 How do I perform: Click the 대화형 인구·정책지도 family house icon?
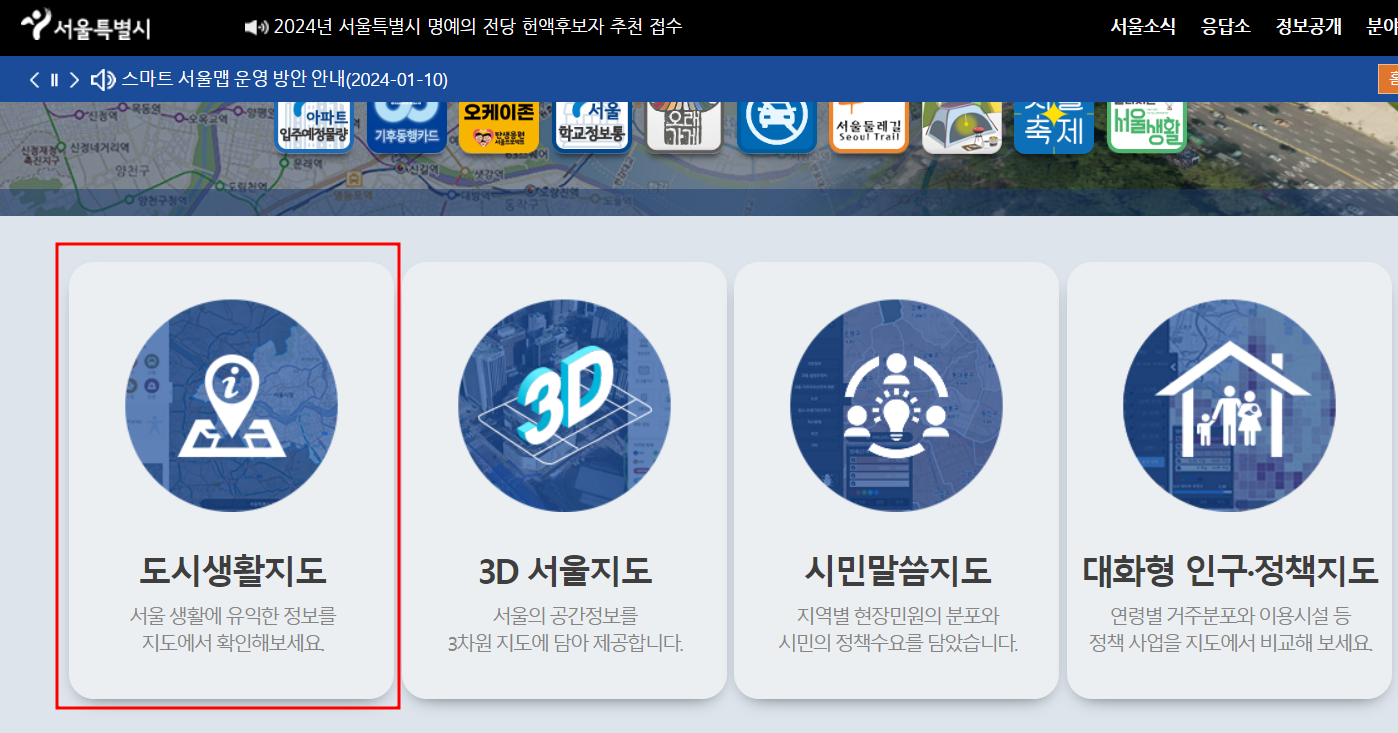tap(1229, 406)
